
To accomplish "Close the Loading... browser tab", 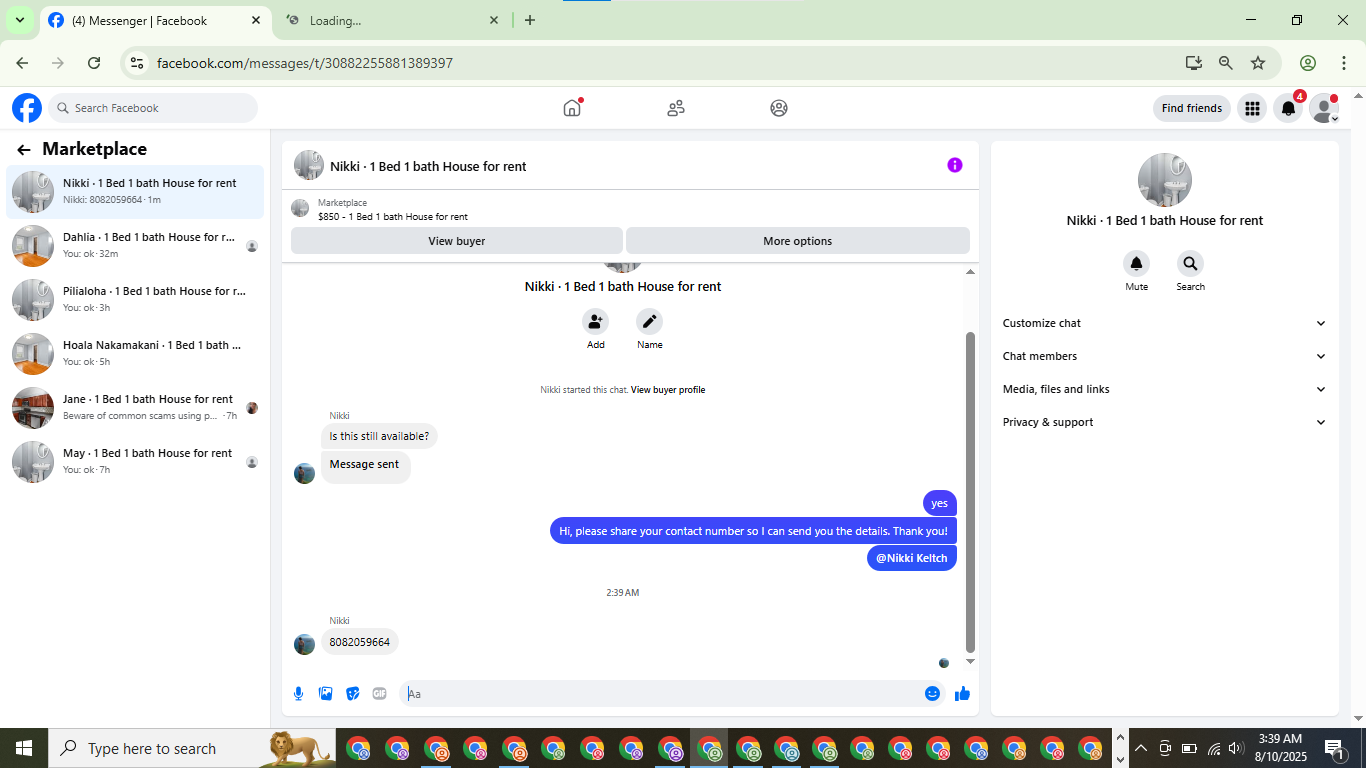I will click(x=494, y=20).
